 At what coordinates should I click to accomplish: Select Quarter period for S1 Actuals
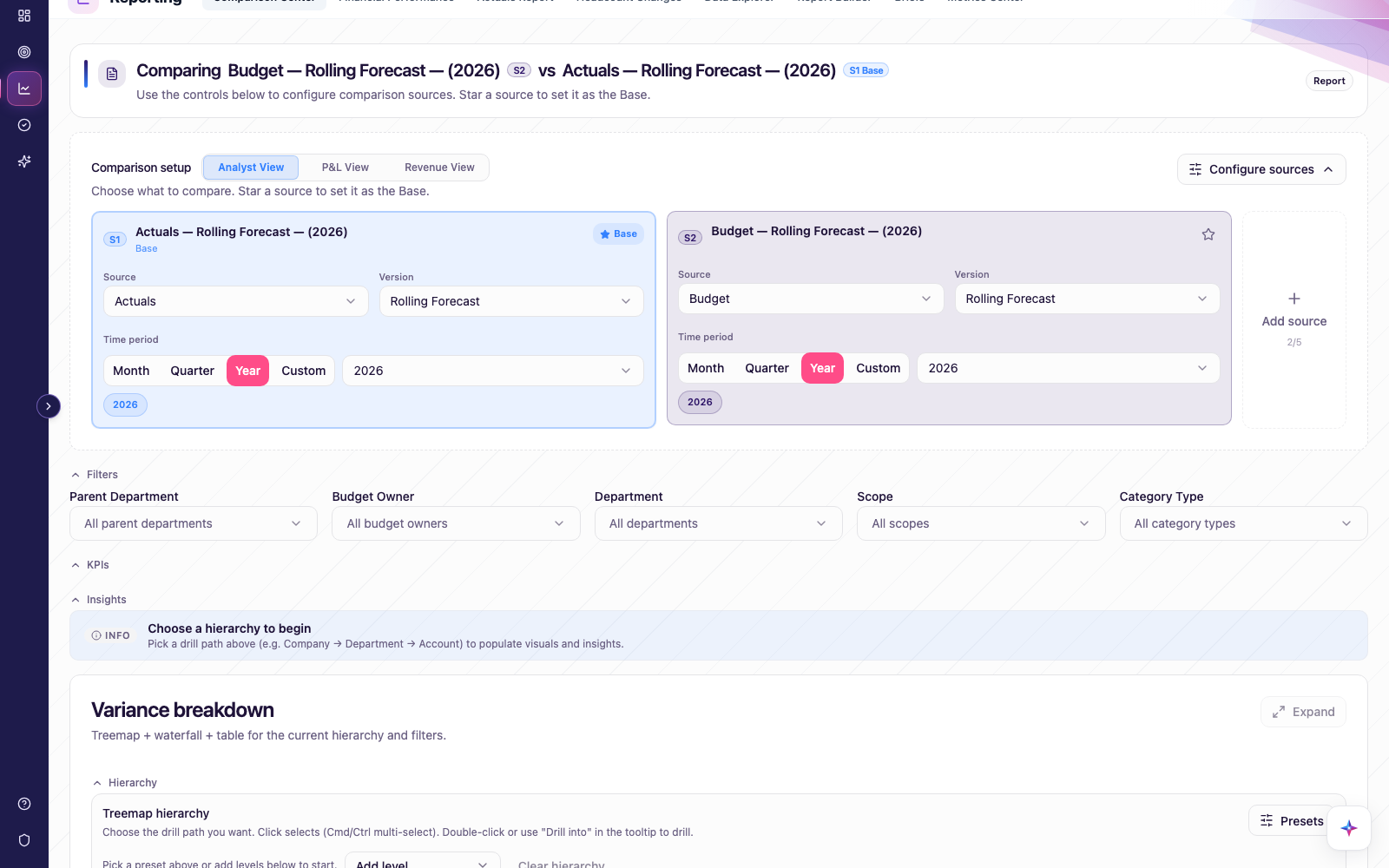click(x=192, y=371)
